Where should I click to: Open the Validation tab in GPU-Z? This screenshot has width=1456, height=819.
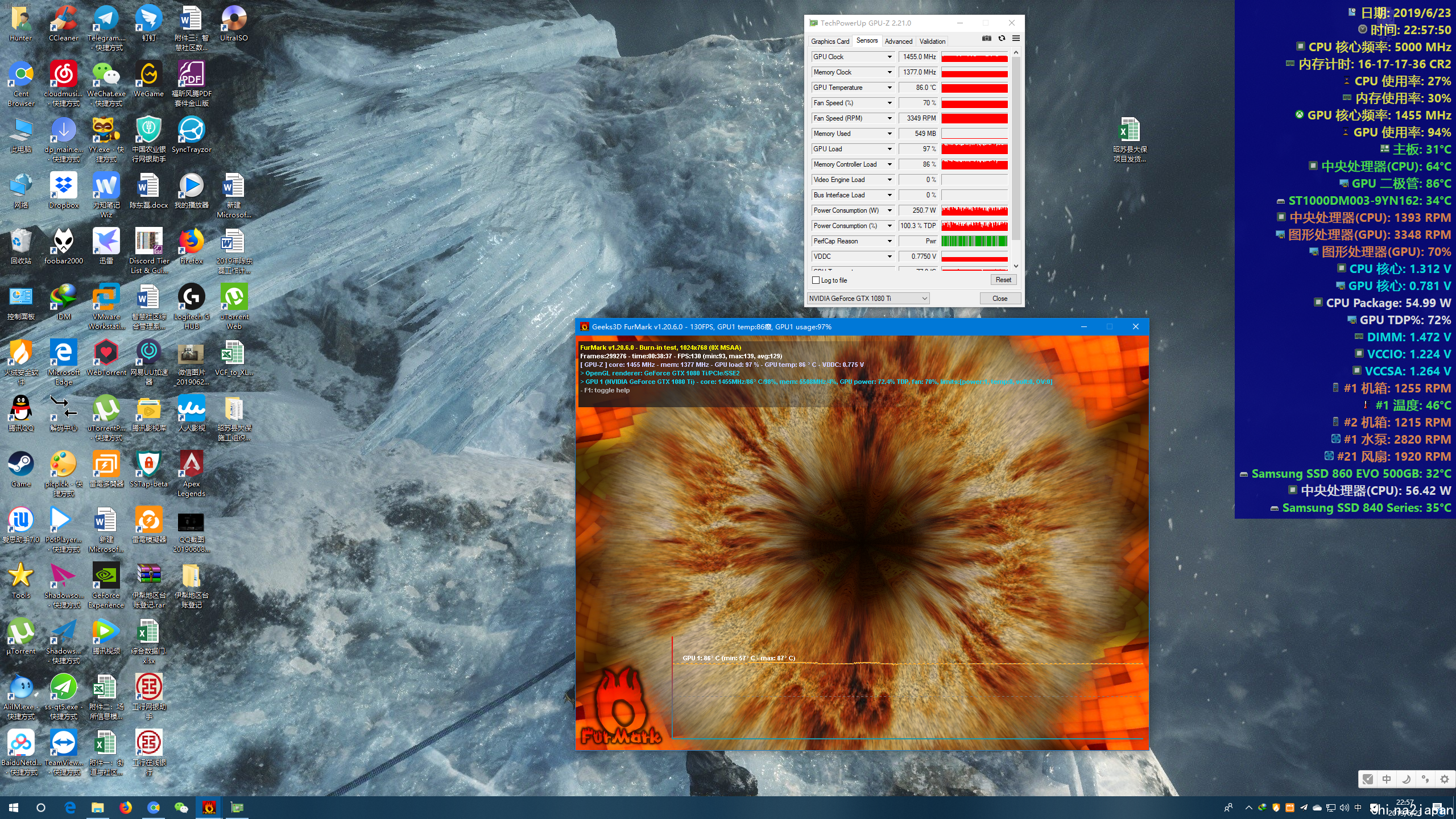coord(932,41)
